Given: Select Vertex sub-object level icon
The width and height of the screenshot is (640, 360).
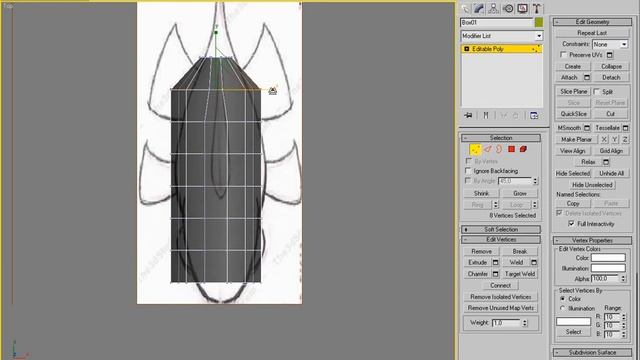Looking at the screenshot, I should click(x=475, y=149).
